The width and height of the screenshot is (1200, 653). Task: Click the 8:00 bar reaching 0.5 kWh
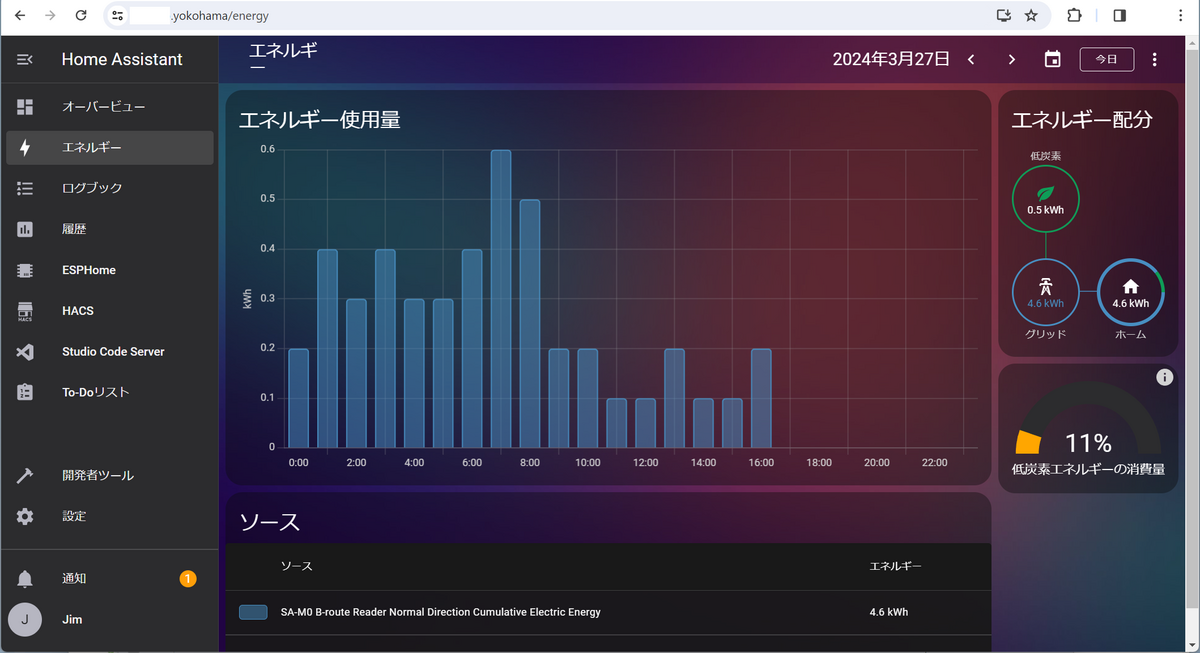(x=530, y=323)
